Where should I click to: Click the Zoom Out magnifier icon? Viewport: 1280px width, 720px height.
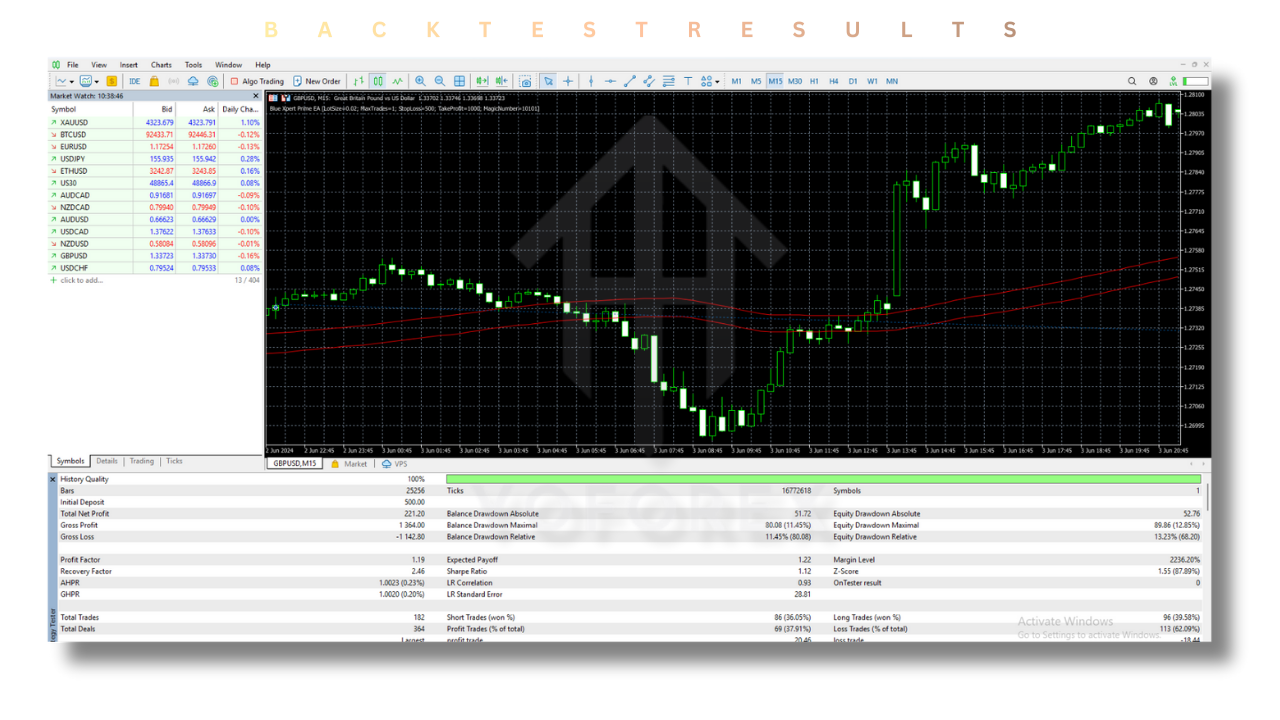pos(440,81)
